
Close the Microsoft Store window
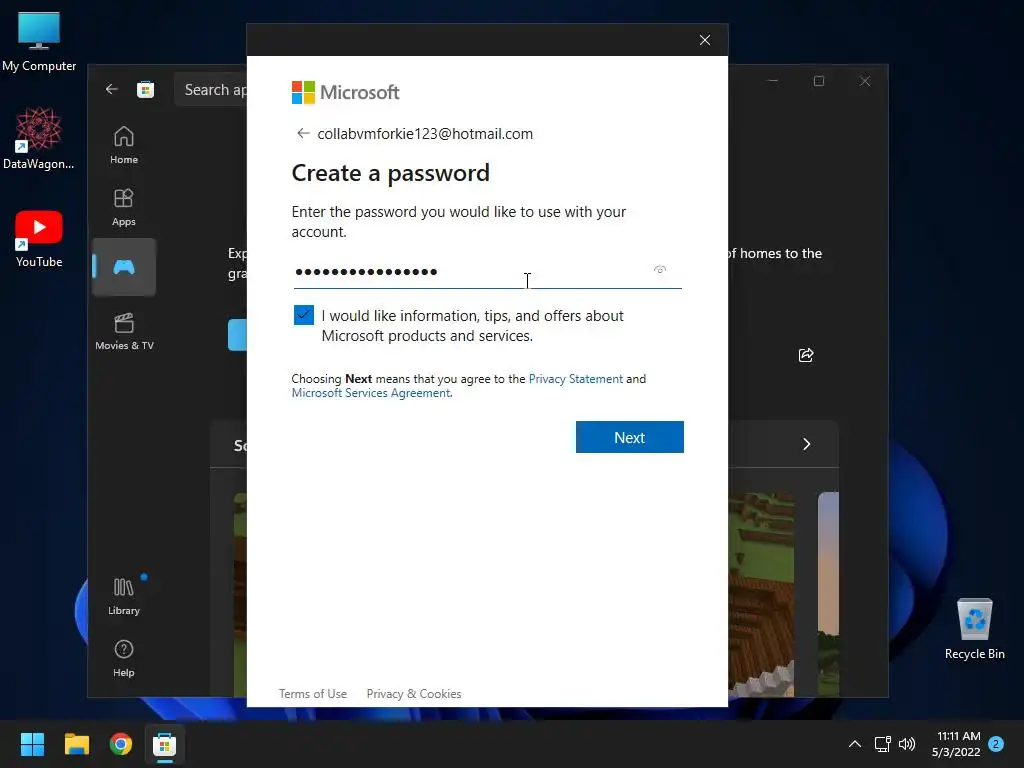(865, 81)
